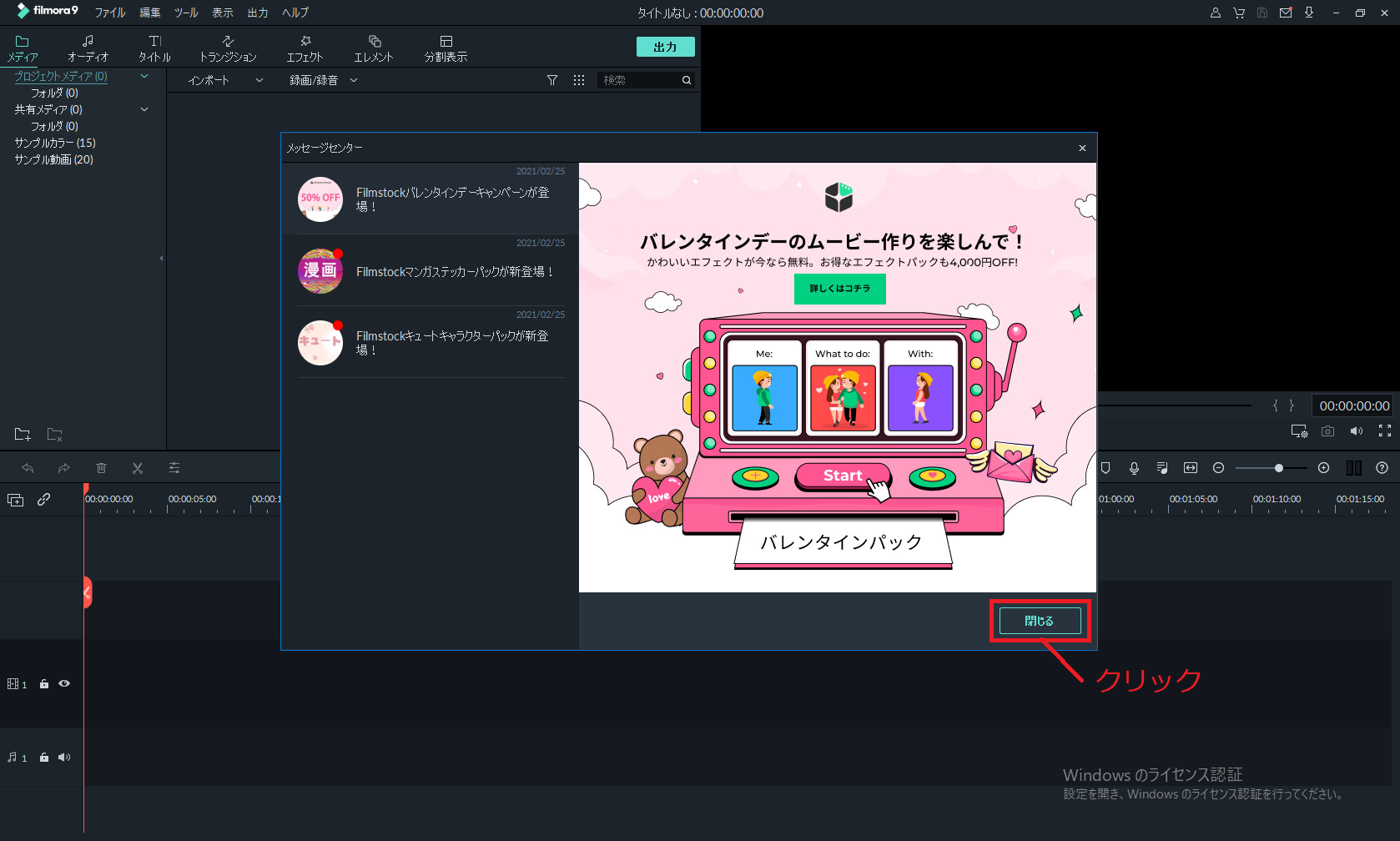This screenshot has height=841, width=1400.
Task: Close the message center with X
Action: (x=1082, y=148)
